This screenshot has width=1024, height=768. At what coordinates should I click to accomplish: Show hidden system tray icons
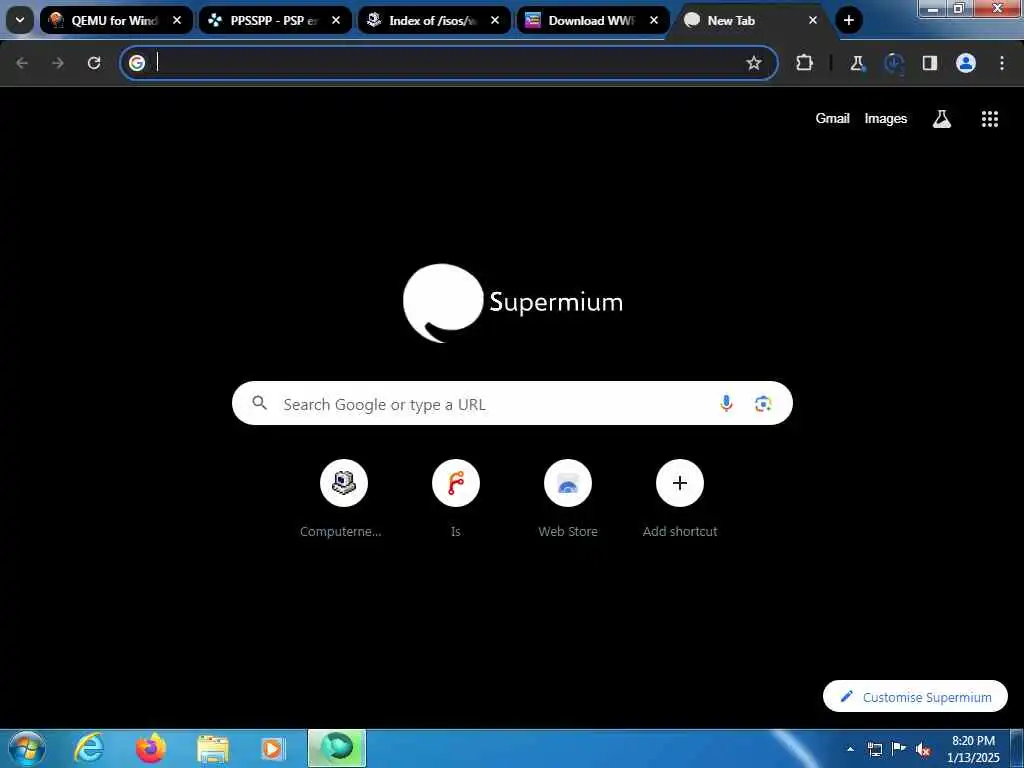click(x=850, y=749)
